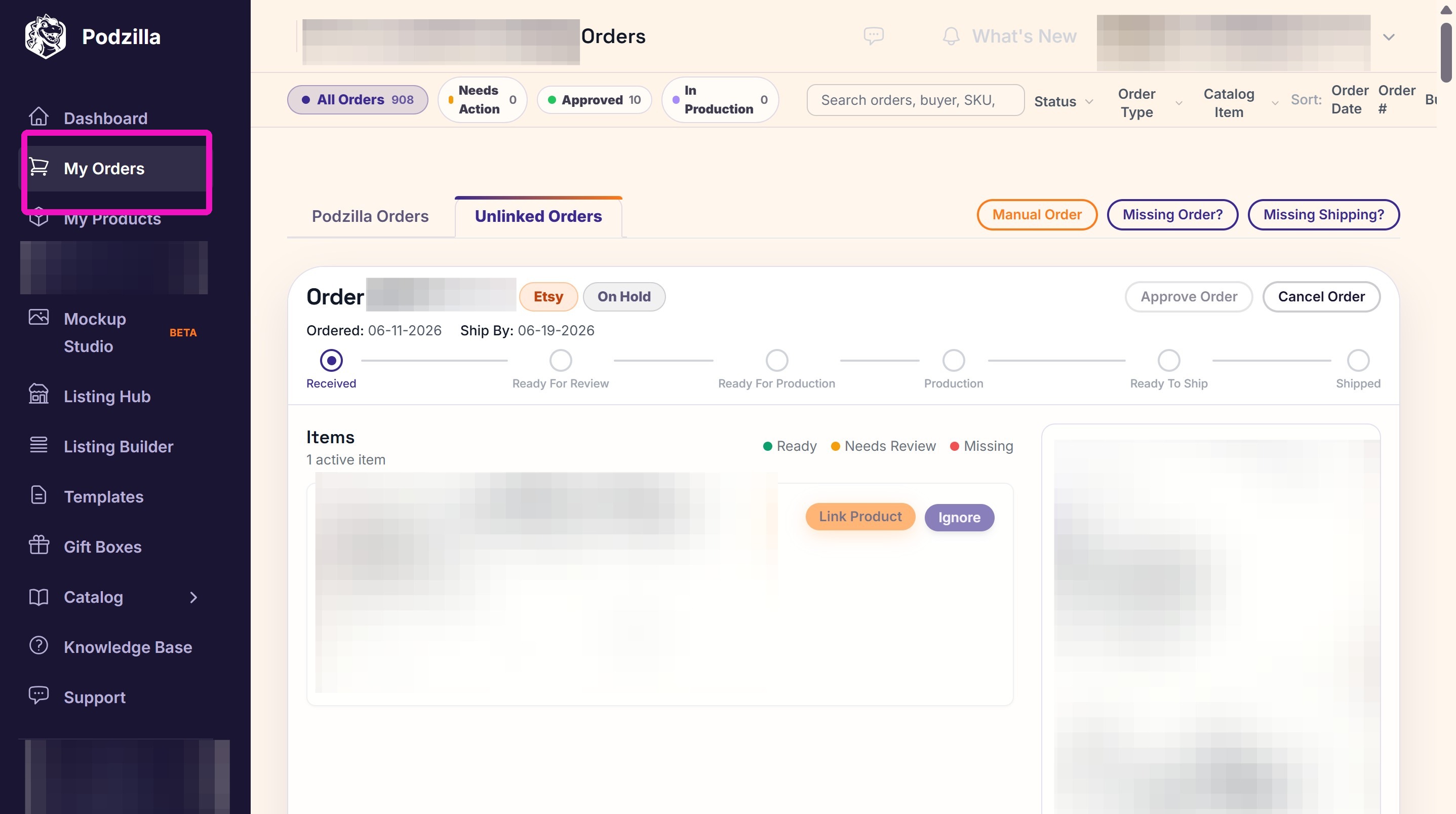Click the Gift Boxes present icon
Screen dimensions: 1456x814
click(38, 545)
